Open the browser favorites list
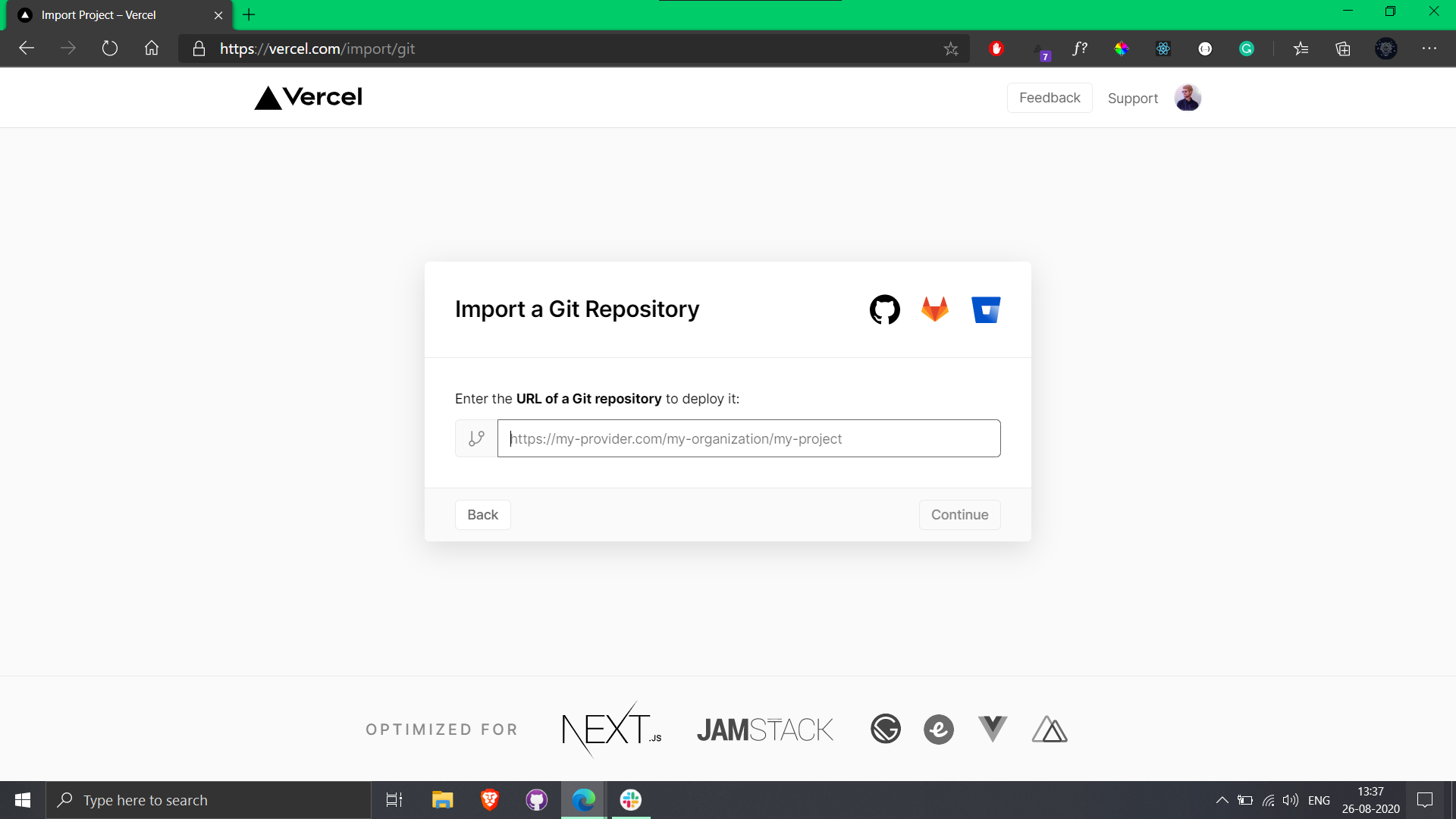Viewport: 1456px width, 819px height. [x=1301, y=49]
